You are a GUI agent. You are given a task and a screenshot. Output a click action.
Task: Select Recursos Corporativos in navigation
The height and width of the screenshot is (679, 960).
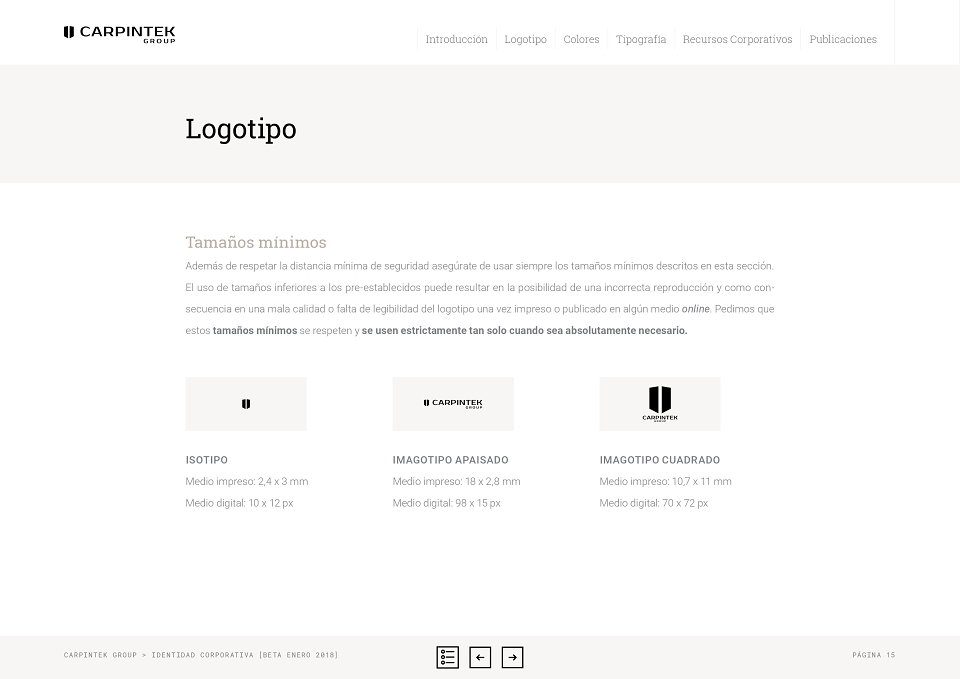[737, 39]
